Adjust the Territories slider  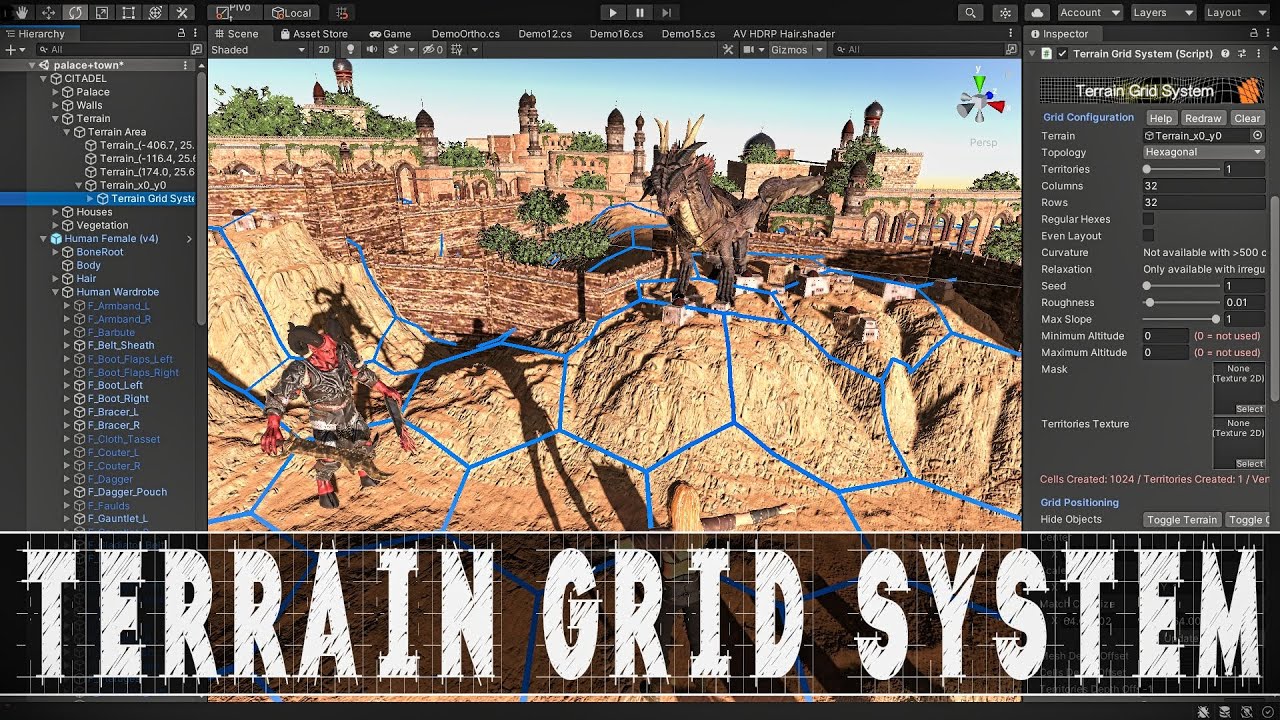click(1182, 169)
